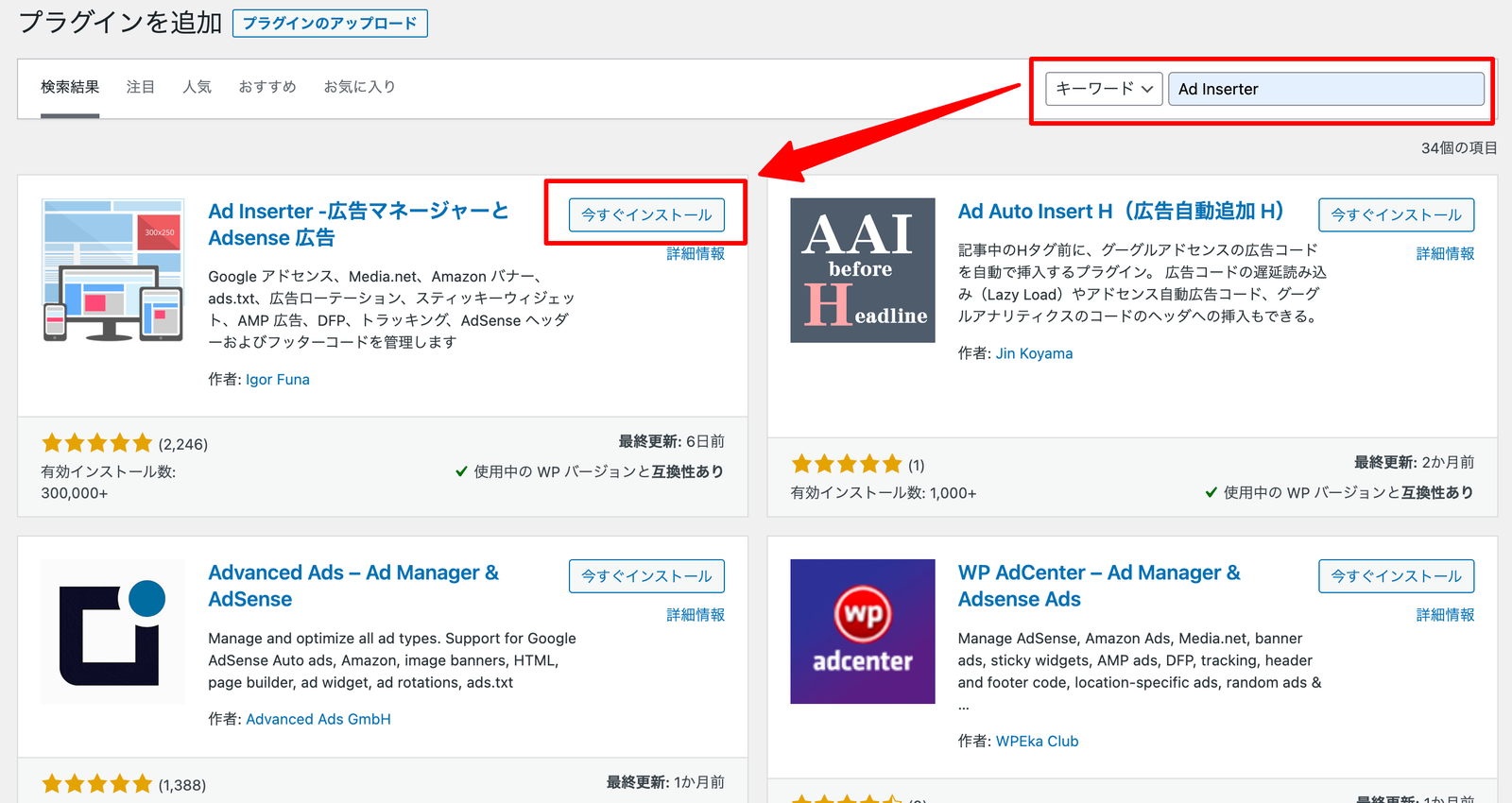This screenshot has height=803, width=1512.
Task: Click the プラグインを追加 page heading
Action: 120,23
